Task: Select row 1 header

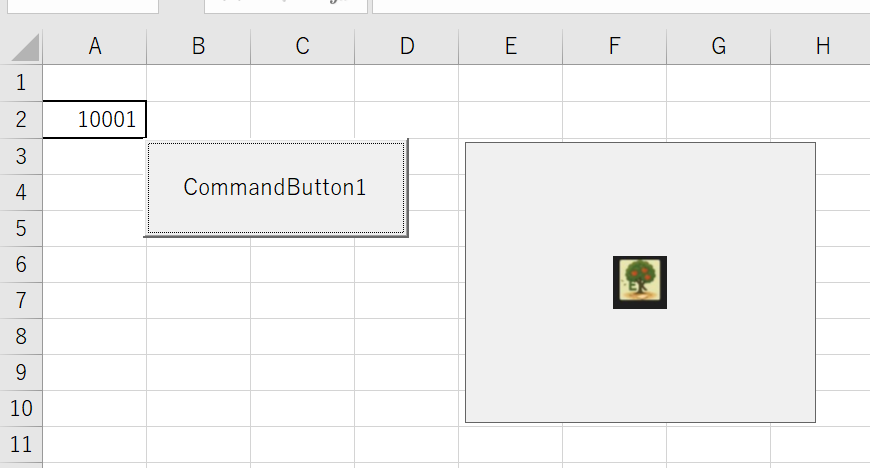Action: click(x=22, y=83)
